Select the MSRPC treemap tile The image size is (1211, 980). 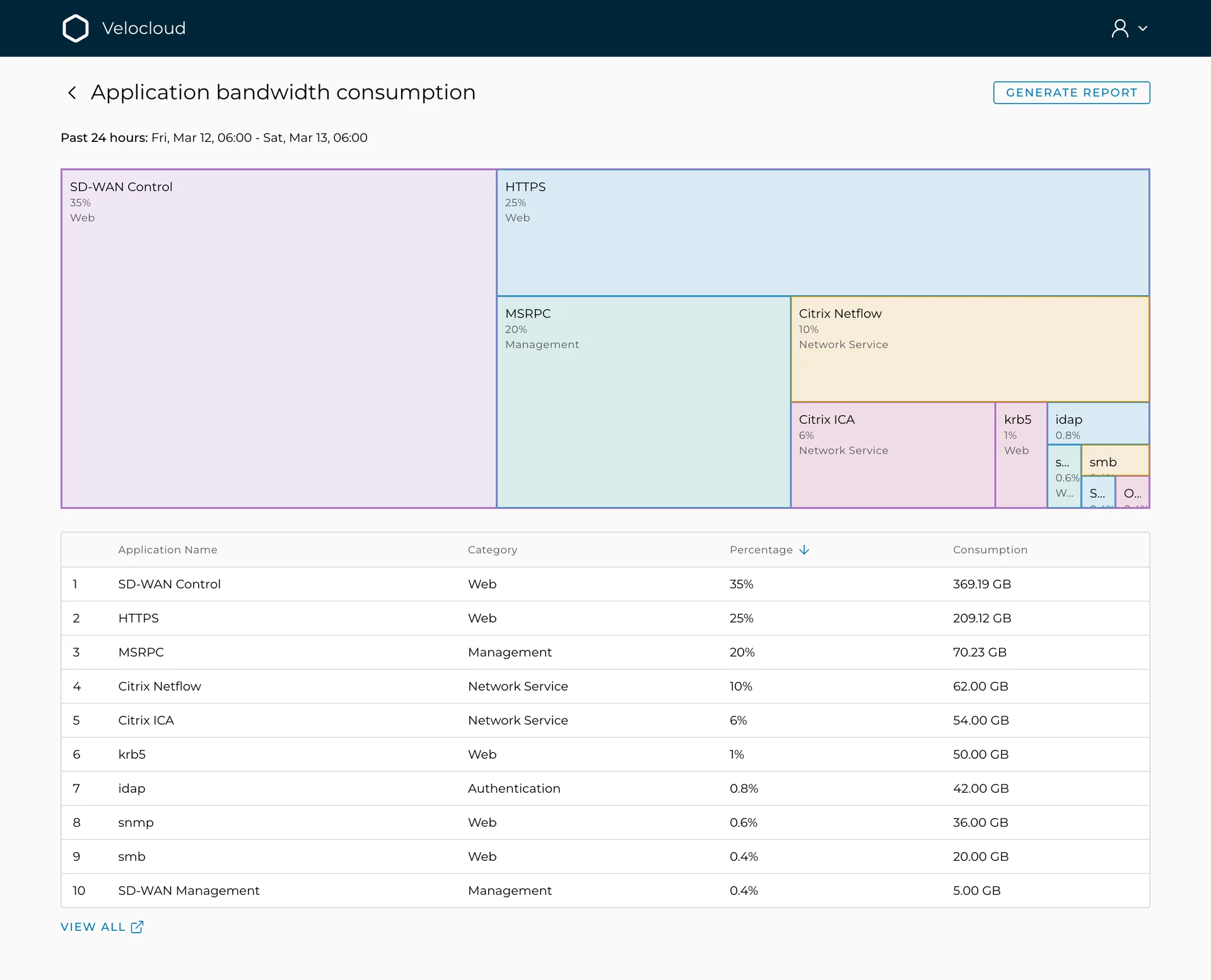coord(643,402)
